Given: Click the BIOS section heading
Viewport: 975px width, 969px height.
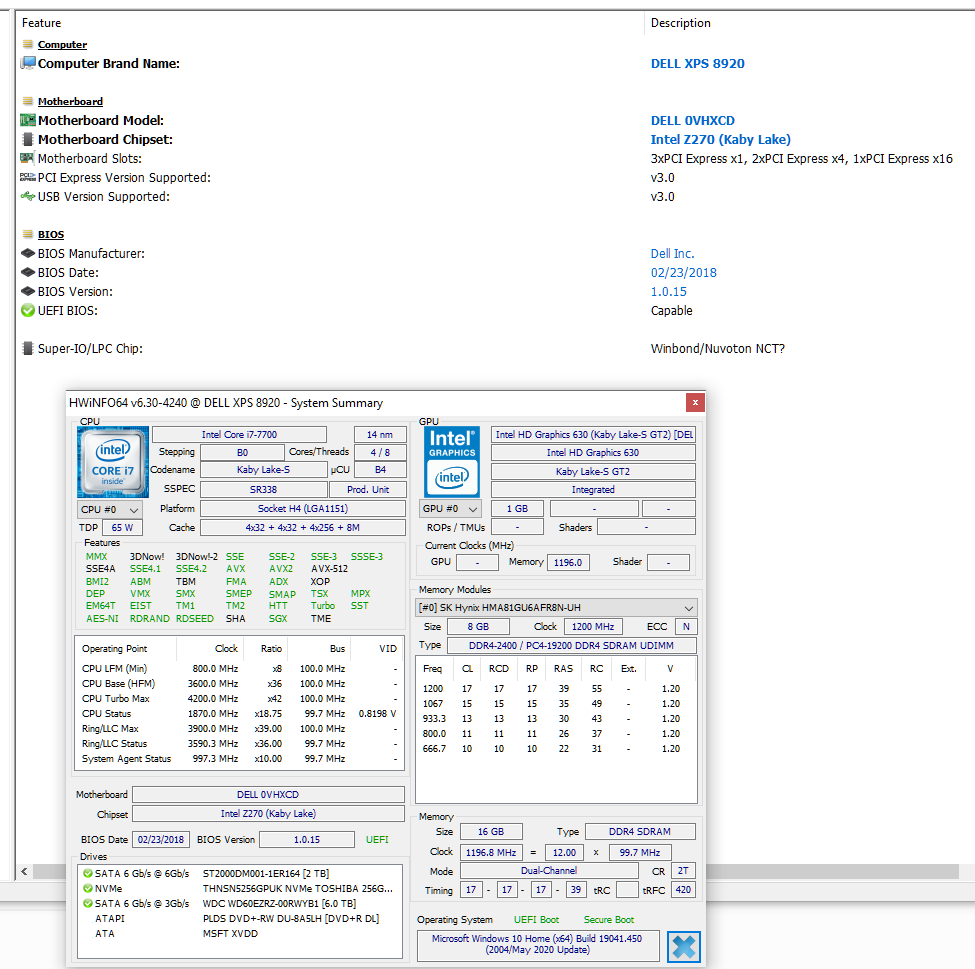Looking at the screenshot, I should pos(51,234).
